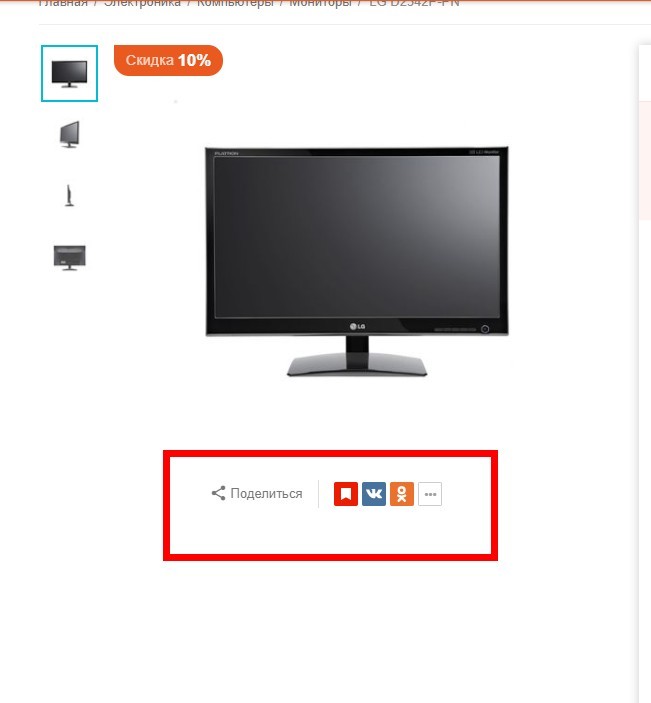Open more sharing options (three dots)
Screen dimensions: 651x703
coord(430,494)
